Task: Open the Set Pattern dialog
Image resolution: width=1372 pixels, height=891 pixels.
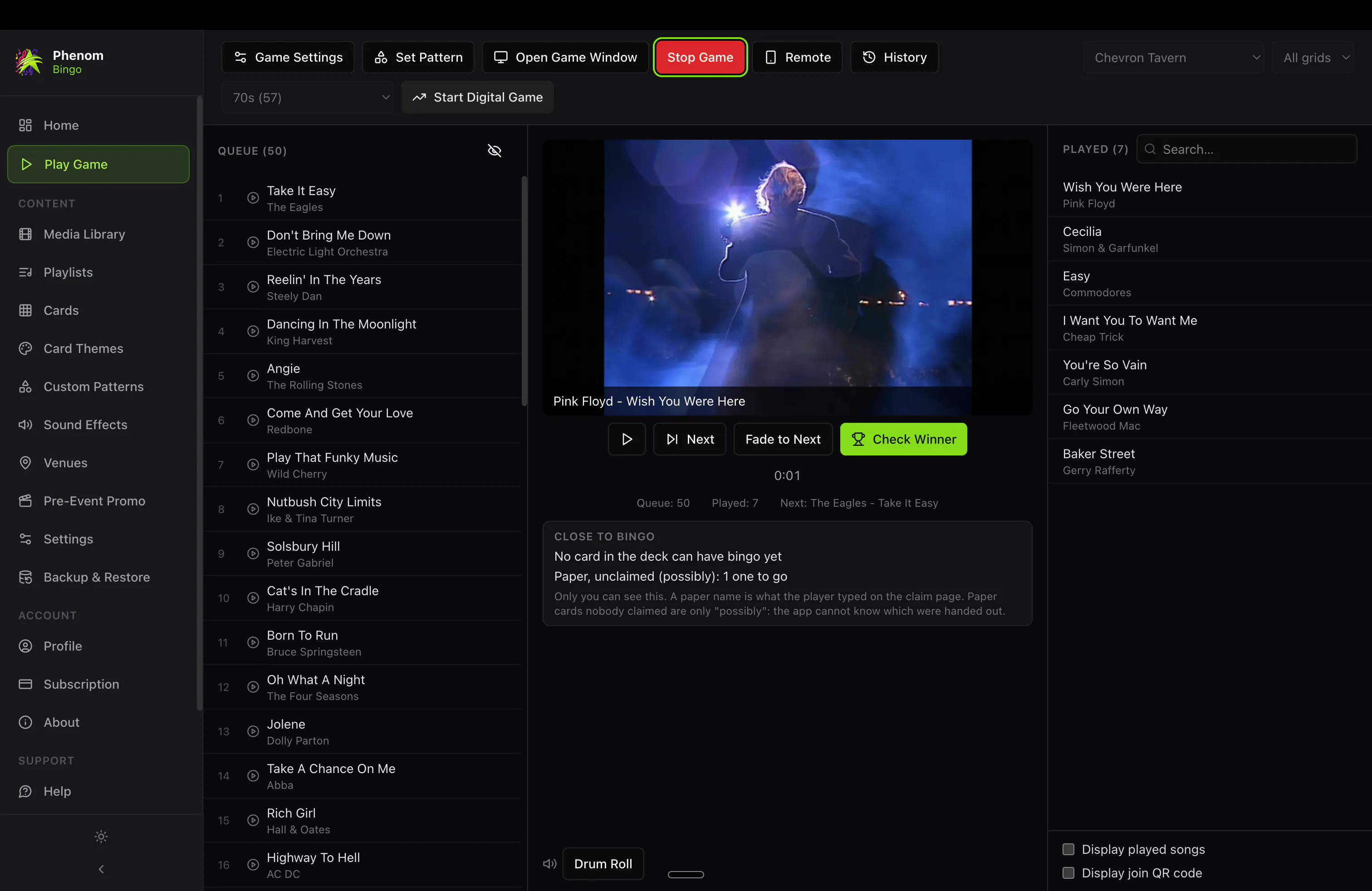Action: (x=418, y=57)
